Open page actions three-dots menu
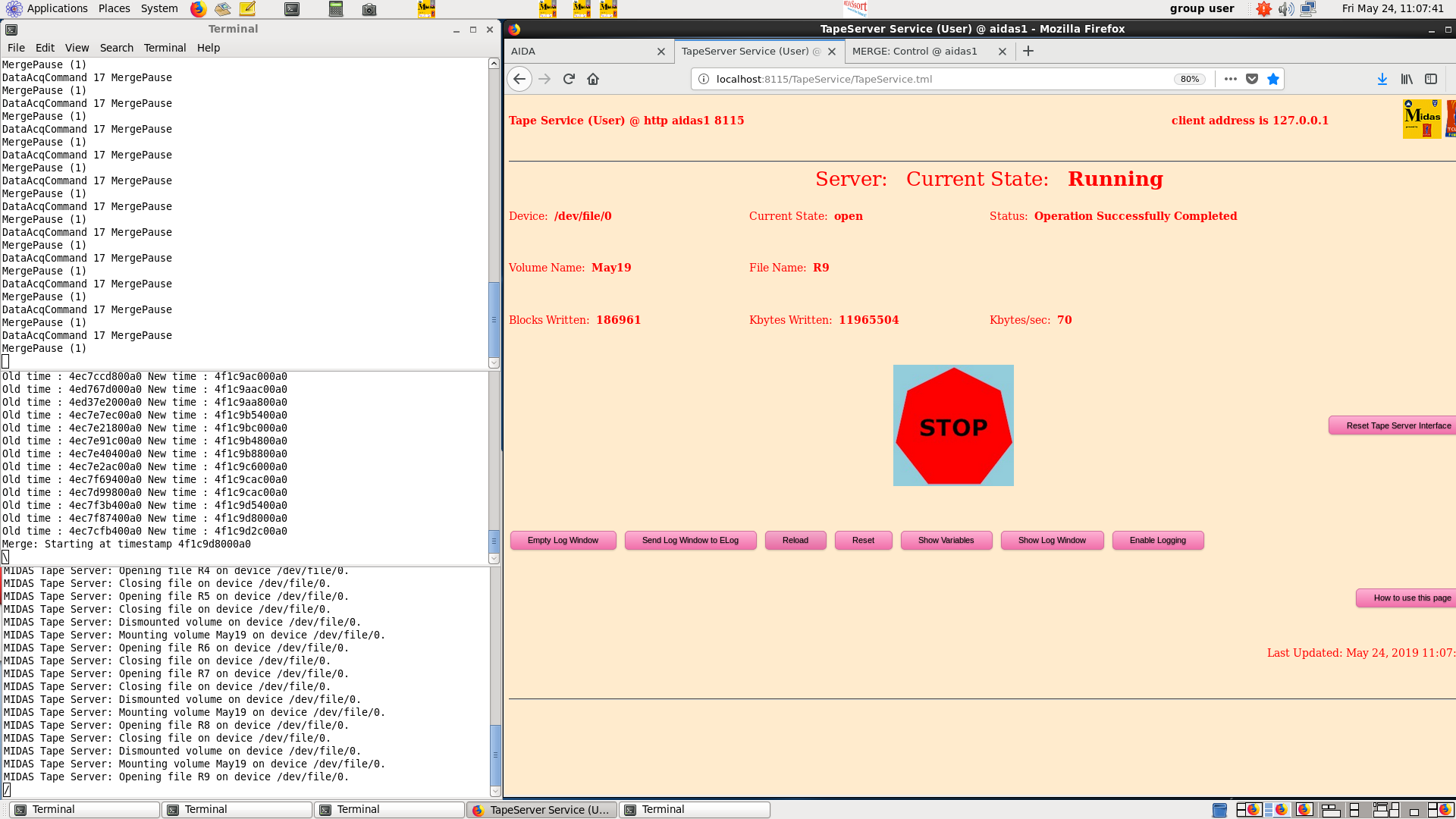The image size is (1456, 819). pos(1230,79)
